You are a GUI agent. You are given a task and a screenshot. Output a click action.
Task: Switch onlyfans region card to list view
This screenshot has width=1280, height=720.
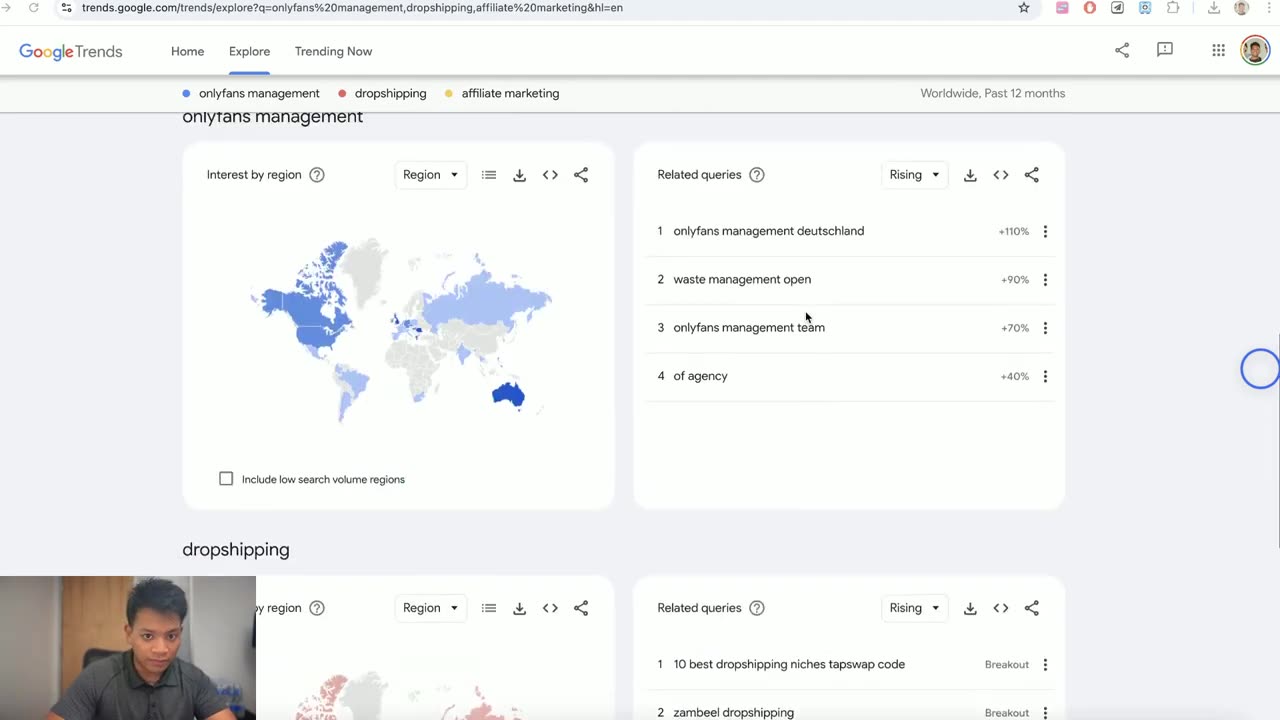(x=489, y=175)
